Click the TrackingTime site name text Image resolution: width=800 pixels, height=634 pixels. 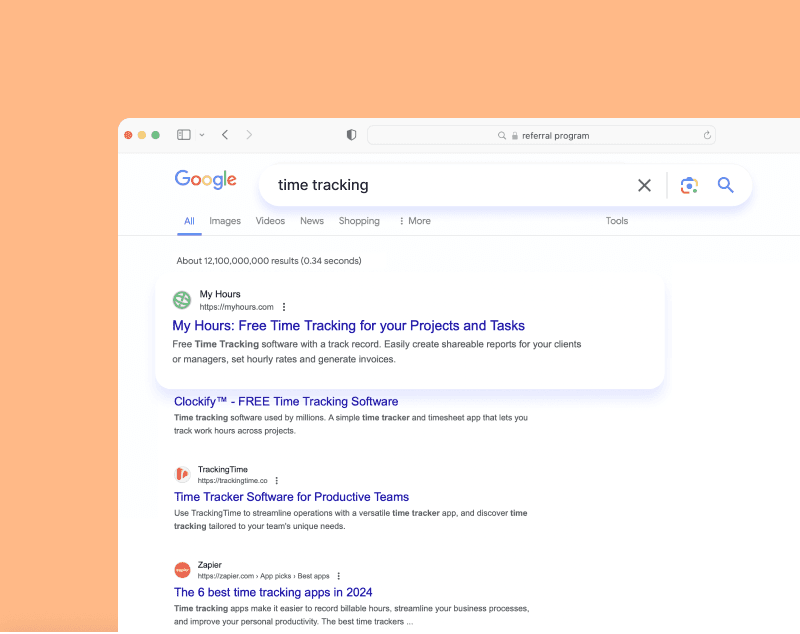[x=222, y=469]
